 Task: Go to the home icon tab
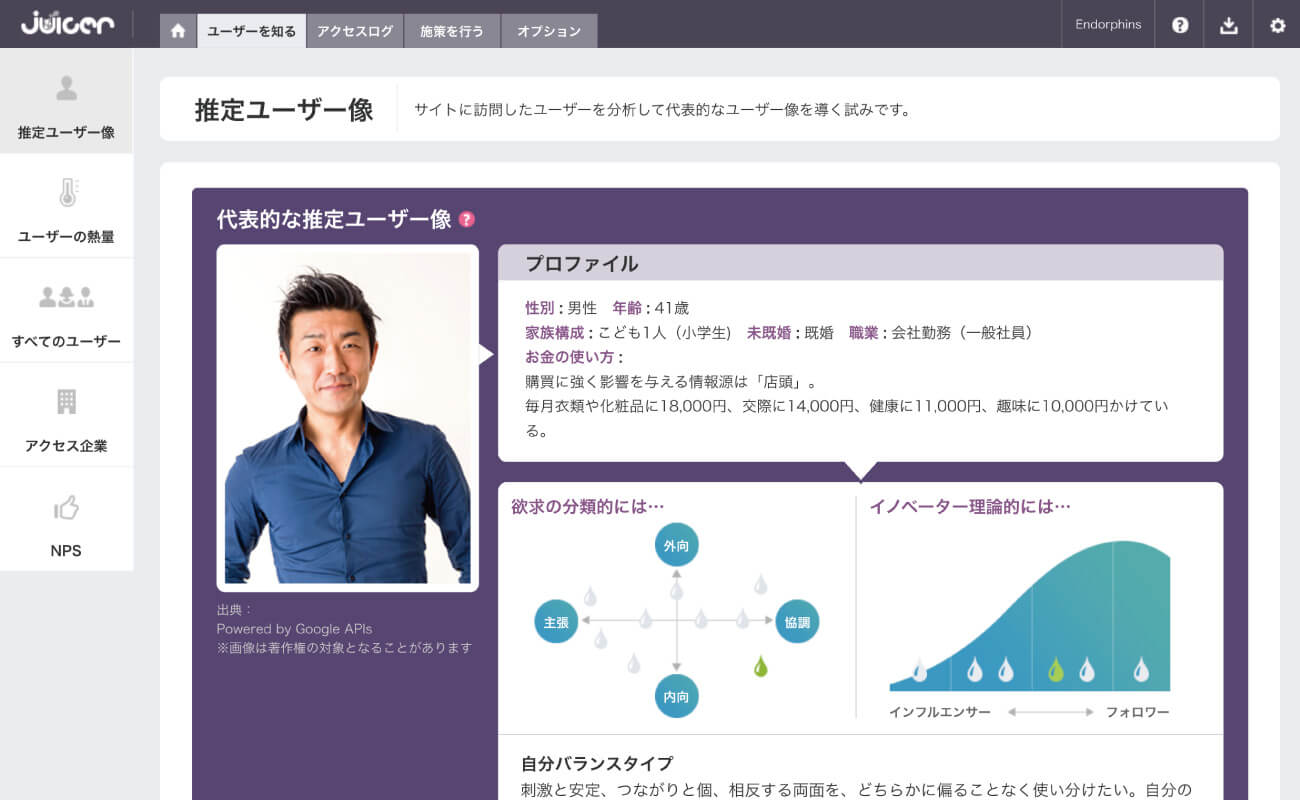tap(178, 31)
